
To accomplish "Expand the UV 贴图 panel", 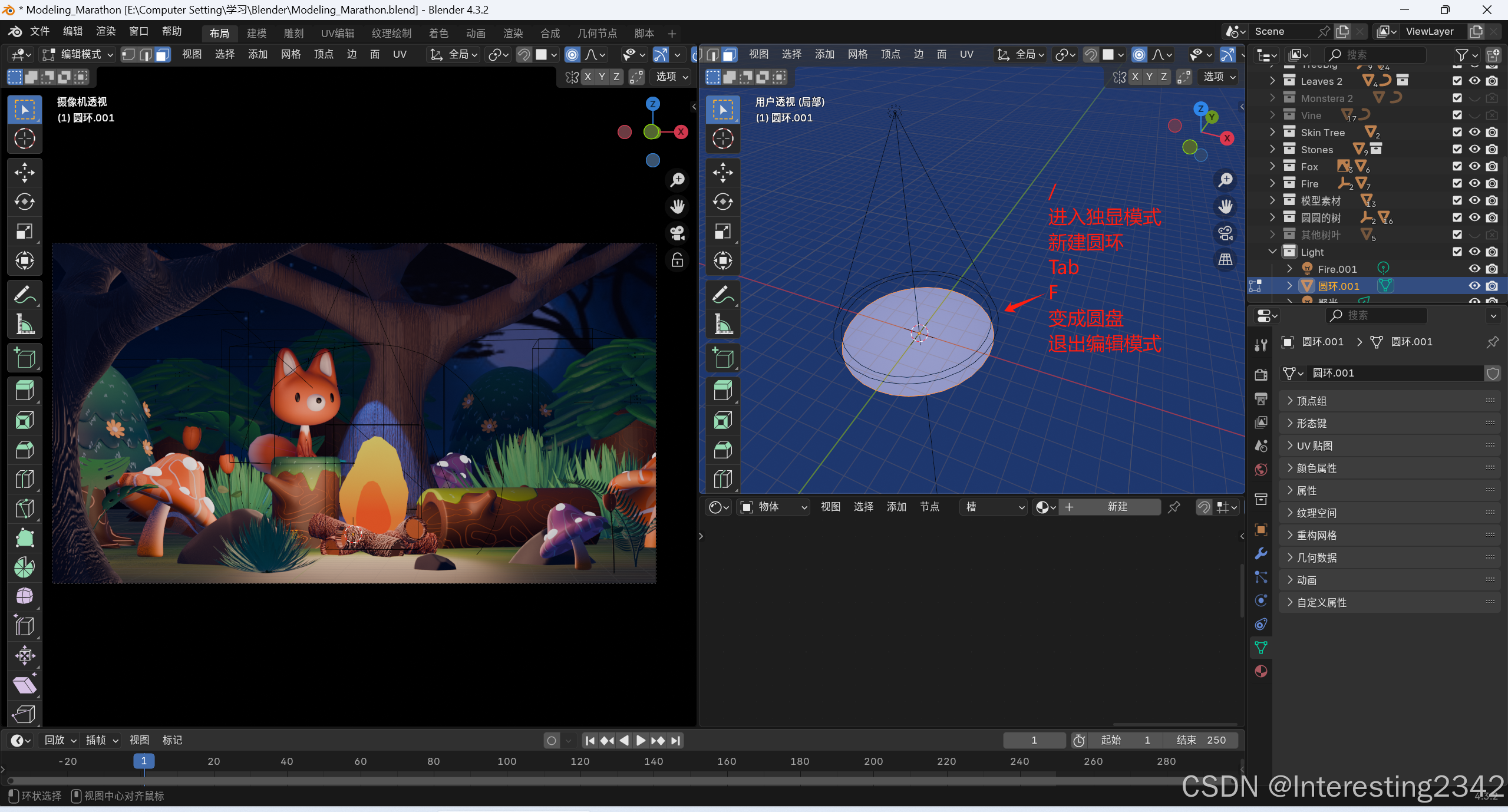I will coord(1314,446).
